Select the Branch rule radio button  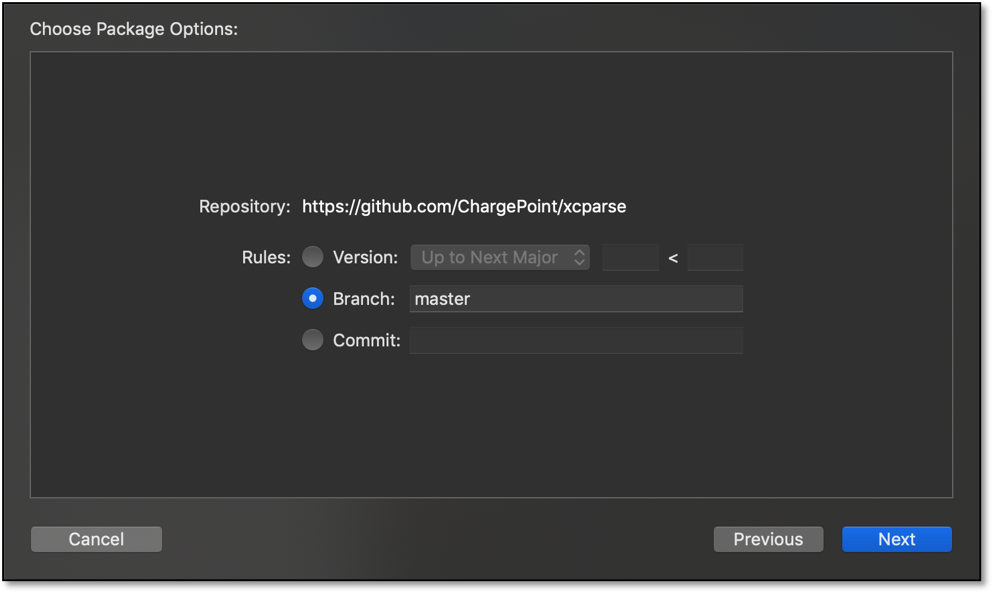[313, 299]
